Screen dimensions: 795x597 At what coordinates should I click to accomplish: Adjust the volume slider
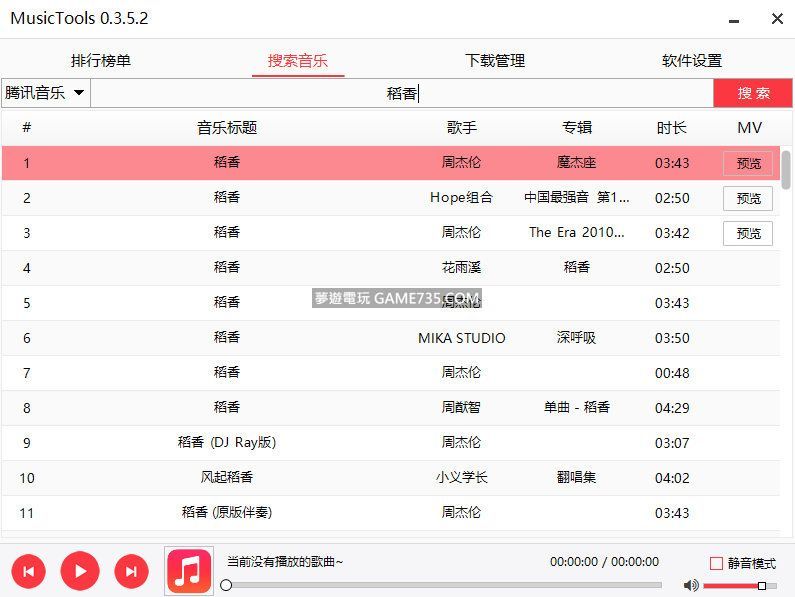coord(740,586)
